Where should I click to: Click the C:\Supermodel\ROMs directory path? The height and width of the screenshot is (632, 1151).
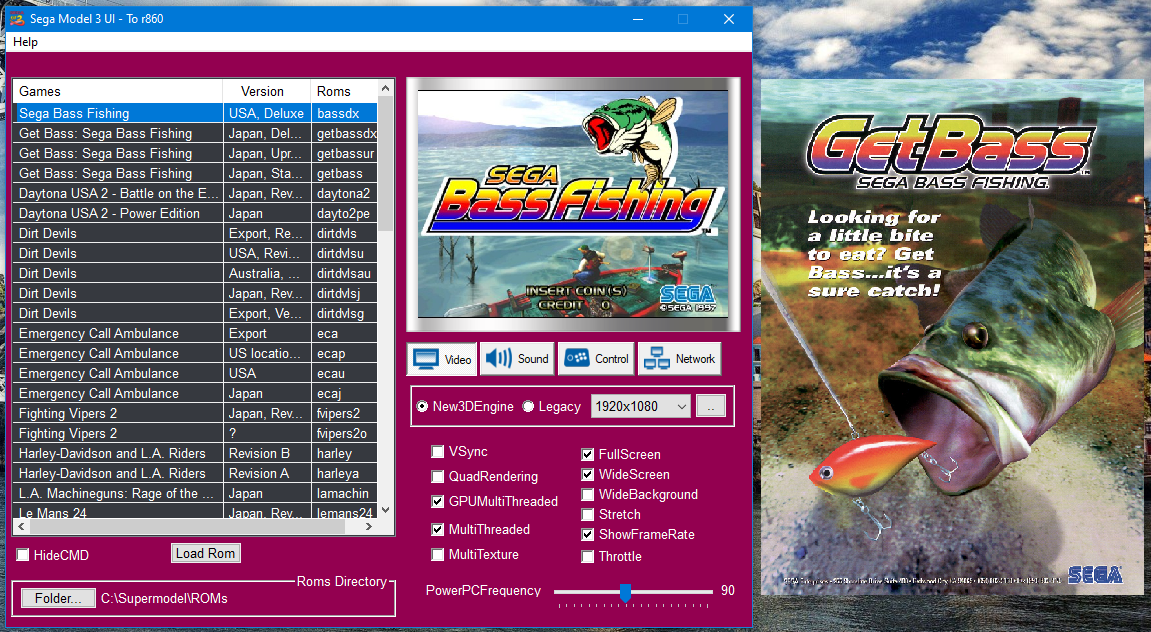(x=164, y=598)
